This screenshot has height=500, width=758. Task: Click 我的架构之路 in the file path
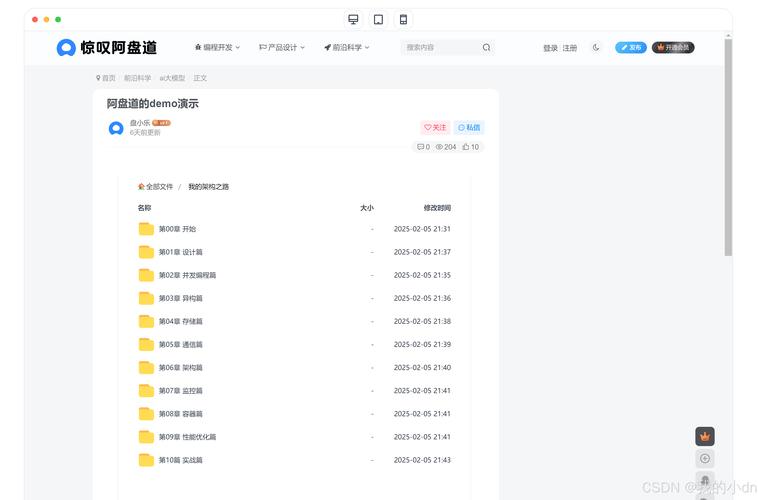click(x=208, y=187)
